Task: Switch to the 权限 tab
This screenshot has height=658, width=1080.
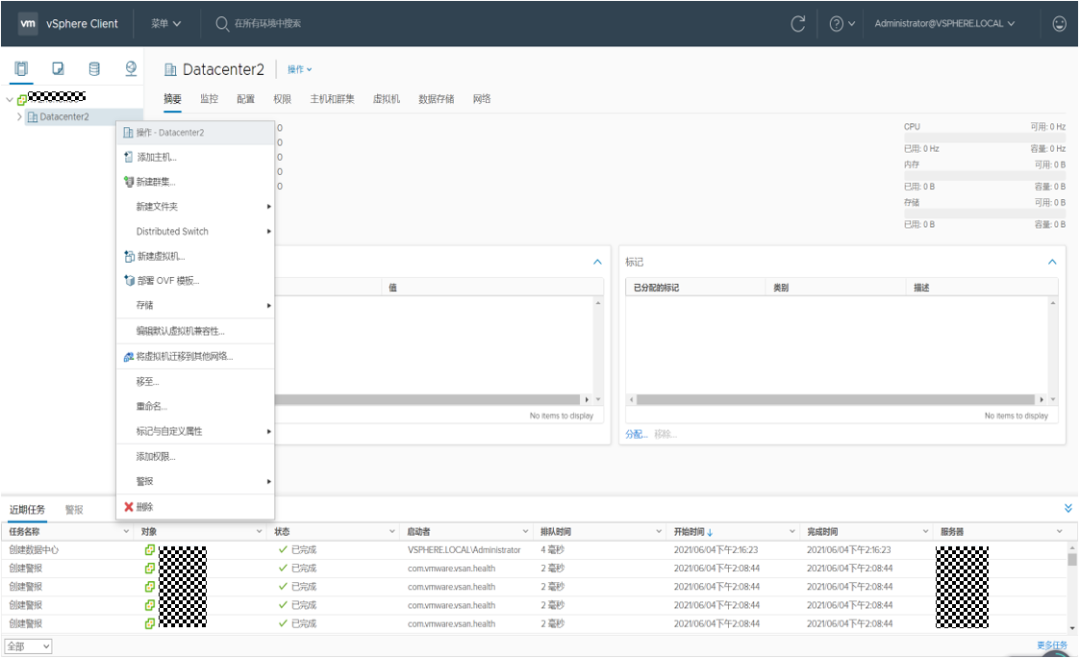Action: tap(282, 99)
